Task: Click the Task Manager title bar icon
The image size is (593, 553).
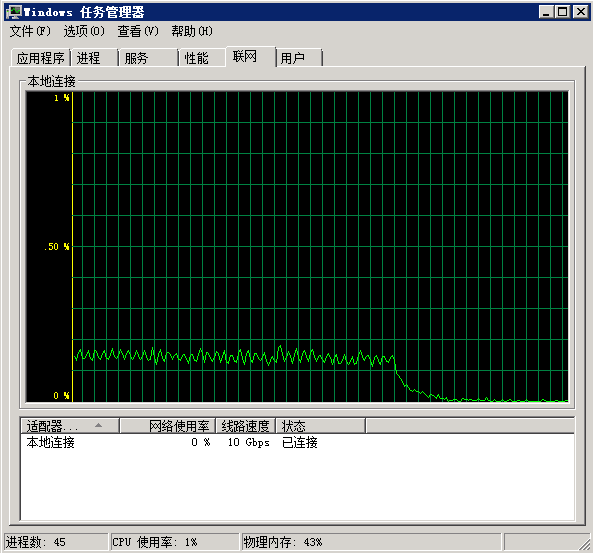Action: click(14, 12)
